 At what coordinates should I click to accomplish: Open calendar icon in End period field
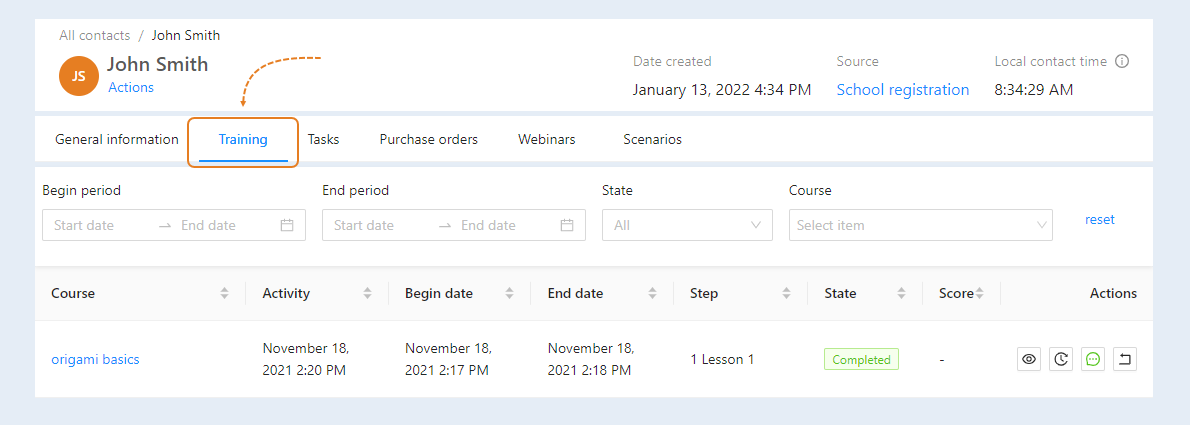[567, 225]
